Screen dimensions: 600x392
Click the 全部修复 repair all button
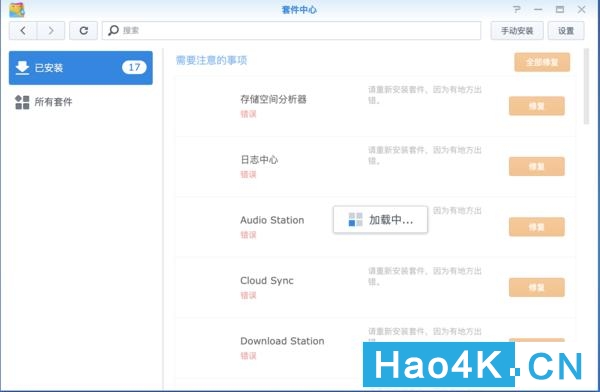click(x=542, y=62)
